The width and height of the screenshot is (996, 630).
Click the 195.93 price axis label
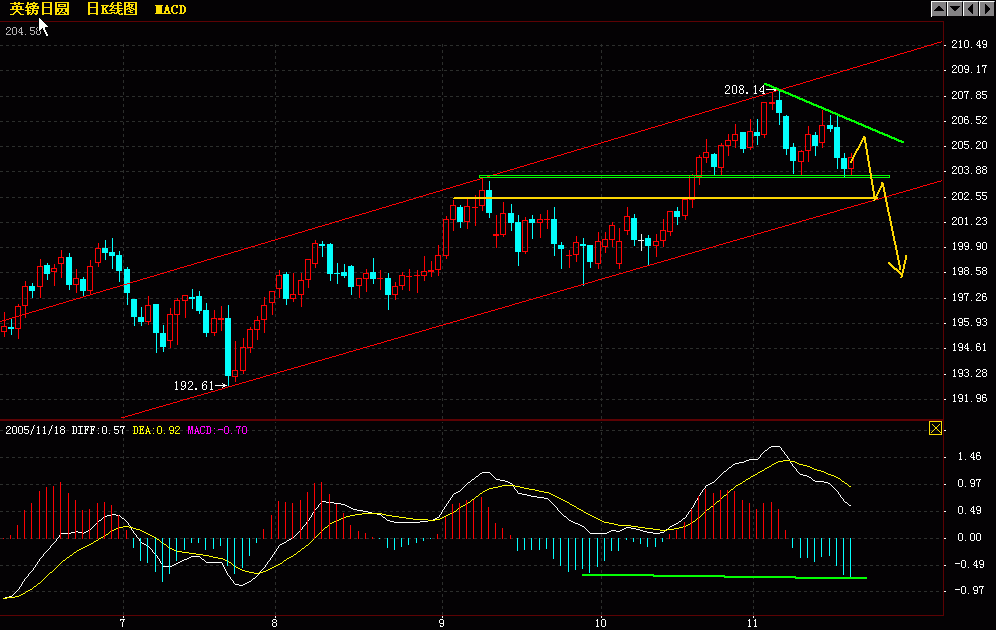tap(969, 323)
